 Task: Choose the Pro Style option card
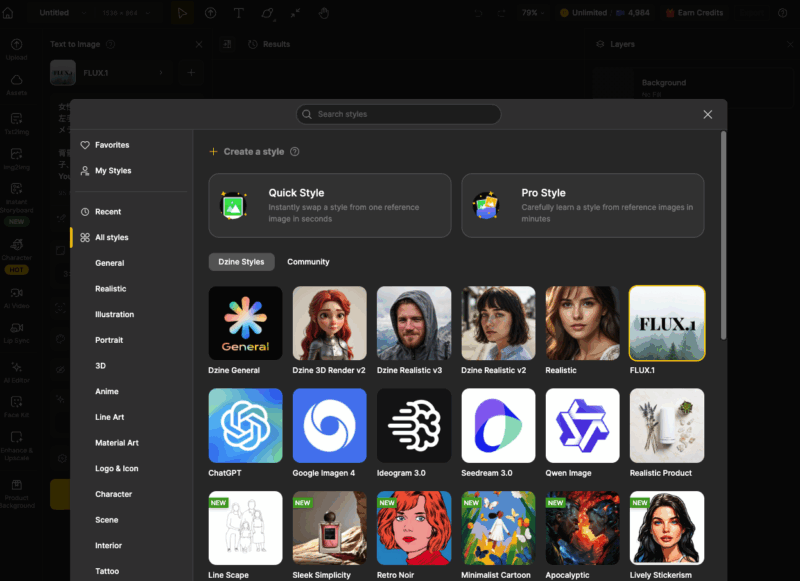[583, 205]
